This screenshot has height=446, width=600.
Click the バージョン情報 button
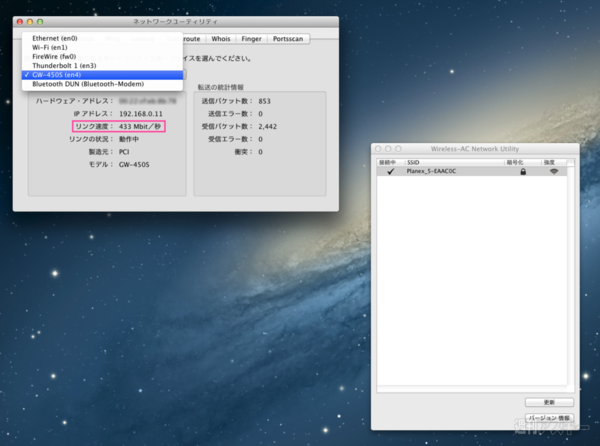548,417
